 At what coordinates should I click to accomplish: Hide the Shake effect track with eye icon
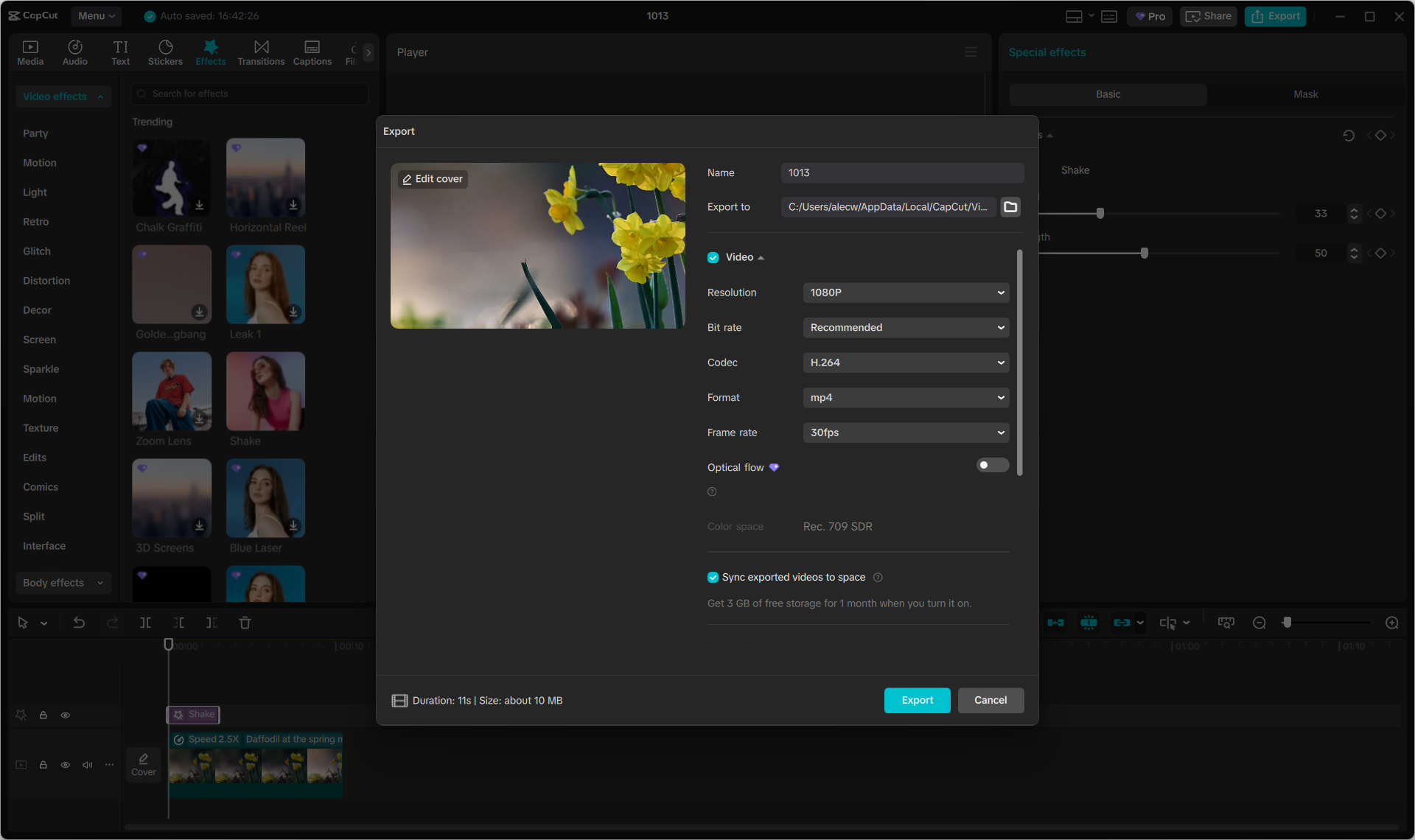[66, 715]
